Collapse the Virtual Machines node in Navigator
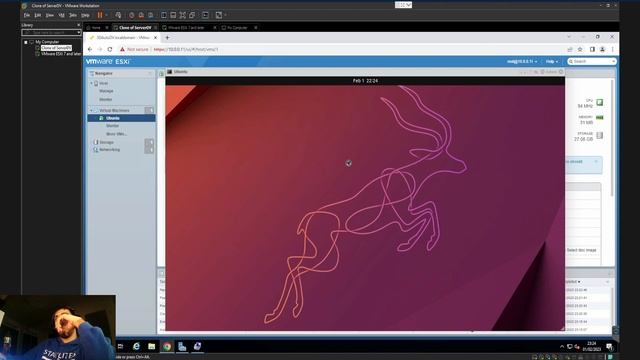 tap(91, 111)
